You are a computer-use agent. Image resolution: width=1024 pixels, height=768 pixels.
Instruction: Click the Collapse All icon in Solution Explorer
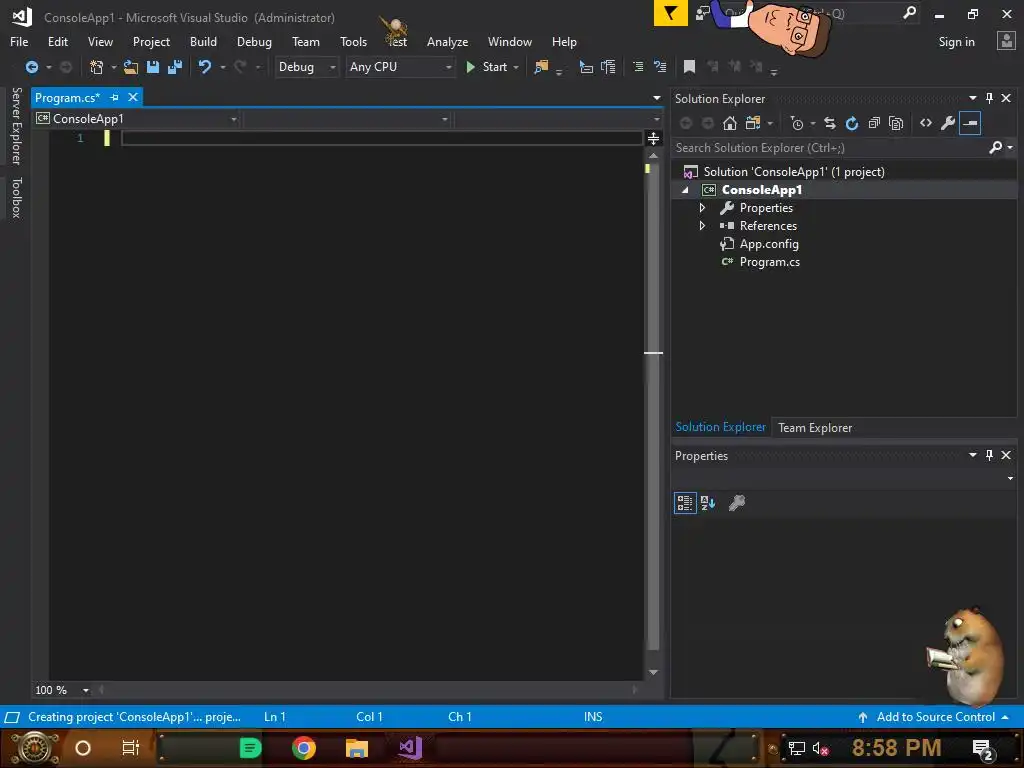[874, 123]
